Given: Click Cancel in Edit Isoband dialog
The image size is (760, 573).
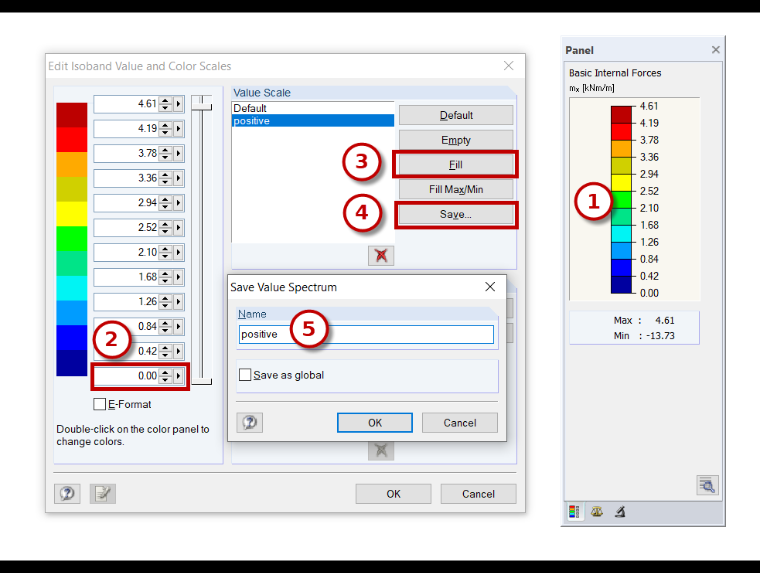Looking at the screenshot, I should 478,493.
